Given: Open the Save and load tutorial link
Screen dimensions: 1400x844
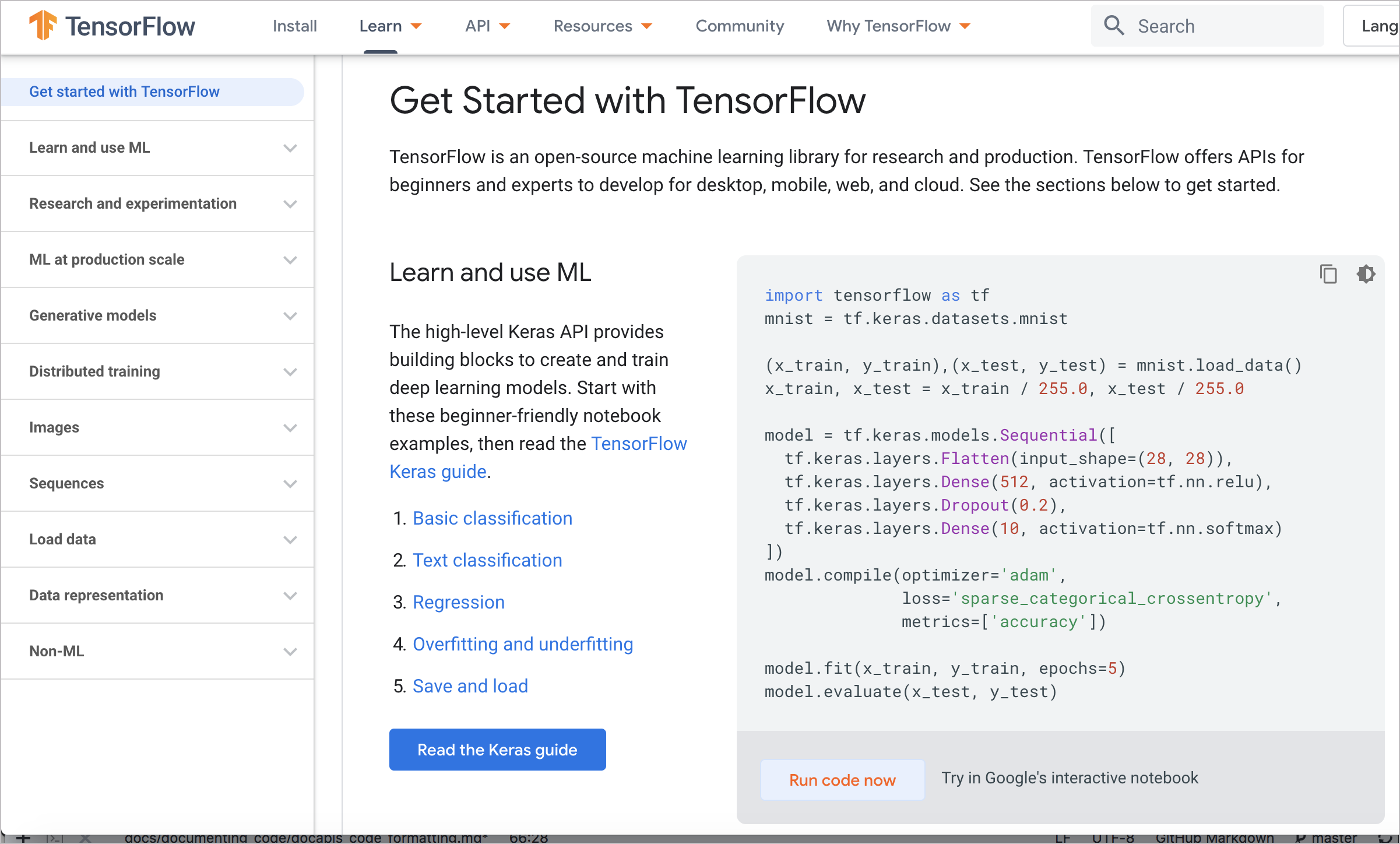Looking at the screenshot, I should [x=470, y=686].
